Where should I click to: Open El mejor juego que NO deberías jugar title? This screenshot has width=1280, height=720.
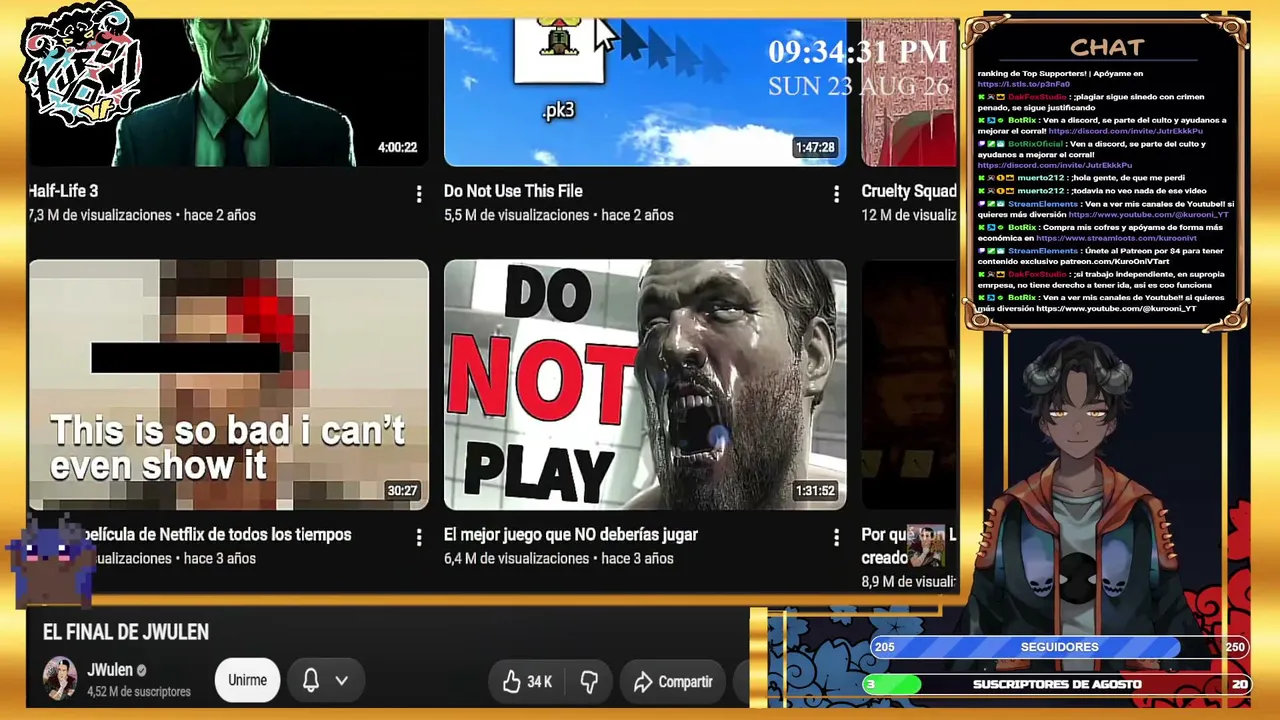(x=571, y=535)
